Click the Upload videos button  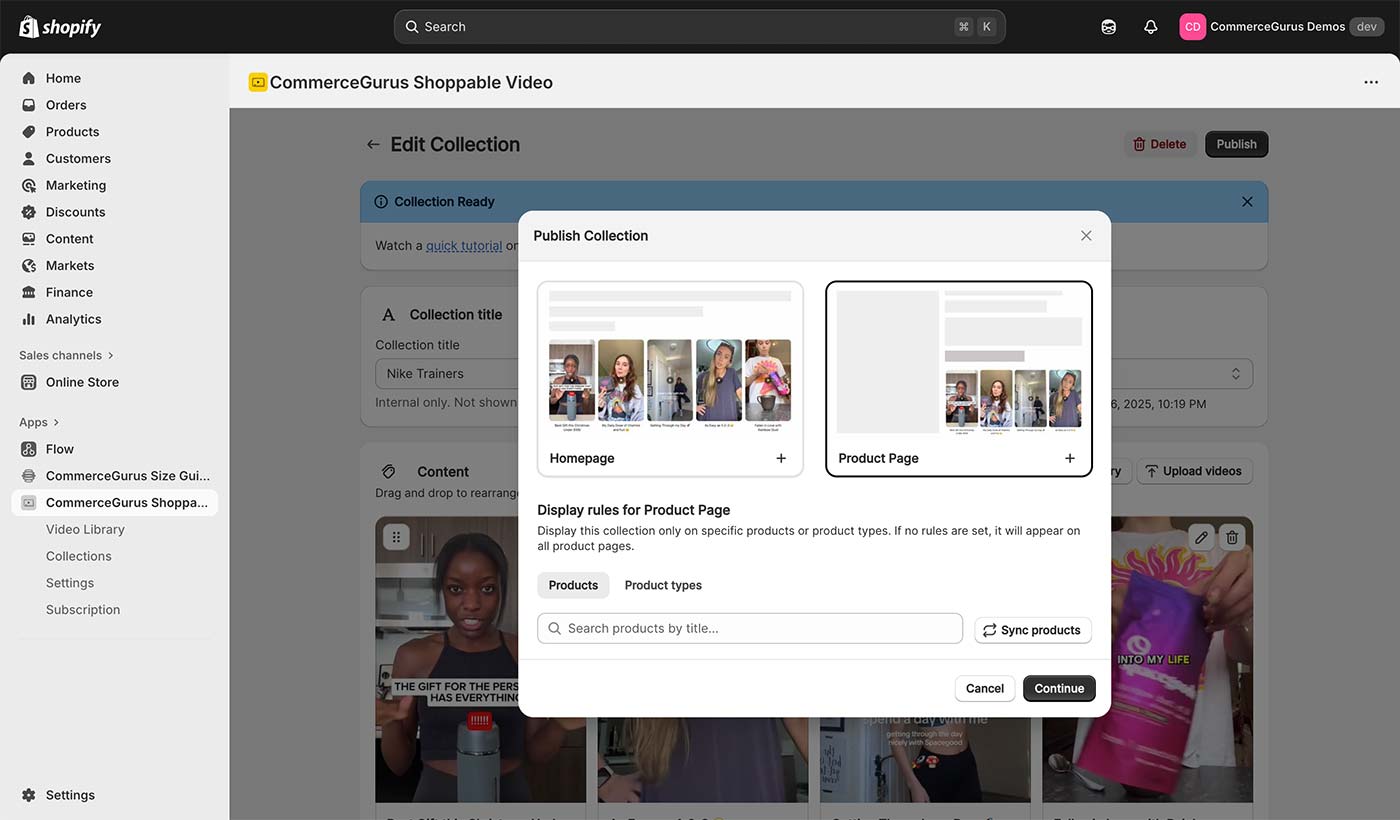coord(1194,470)
